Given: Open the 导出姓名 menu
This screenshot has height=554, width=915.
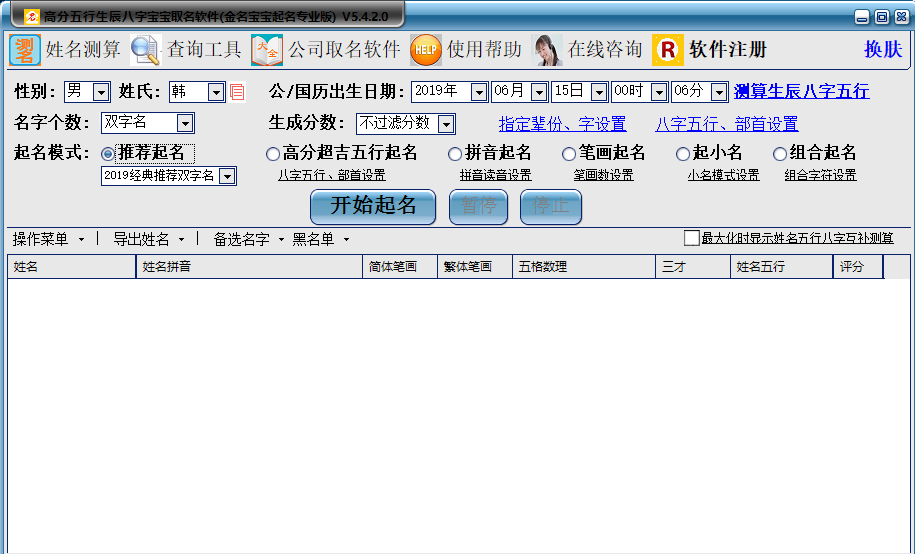Looking at the screenshot, I should point(148,239).
